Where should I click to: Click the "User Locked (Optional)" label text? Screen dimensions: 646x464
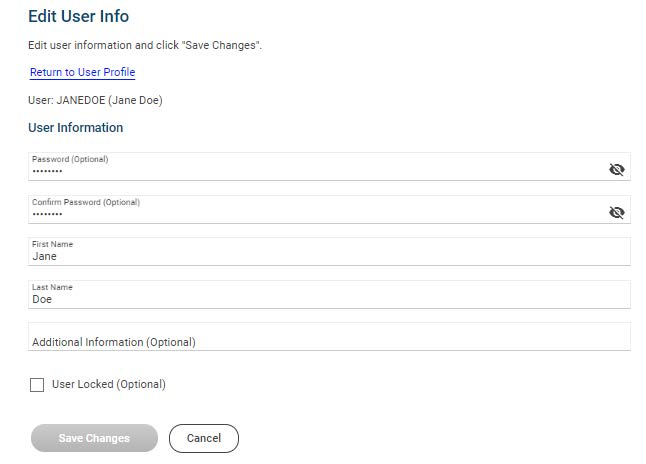(108, 384)
